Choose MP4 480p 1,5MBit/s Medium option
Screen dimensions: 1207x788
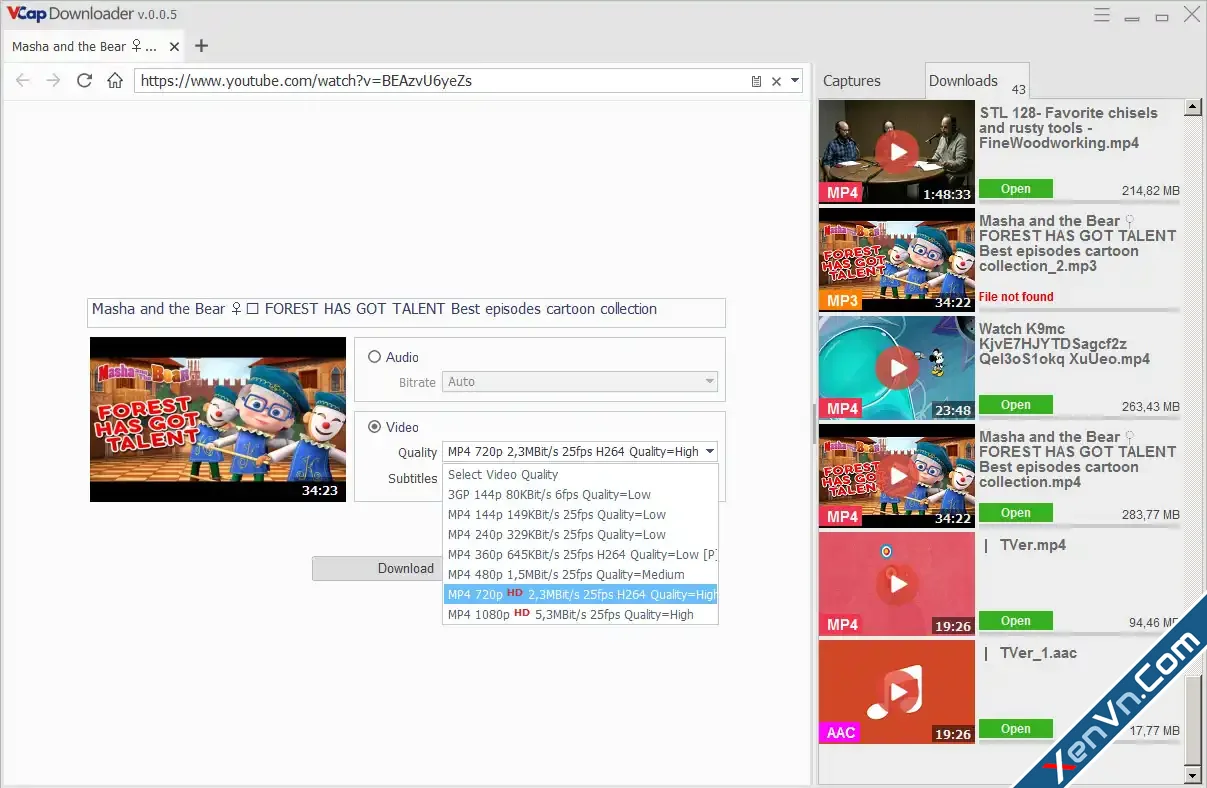(580, 575)
